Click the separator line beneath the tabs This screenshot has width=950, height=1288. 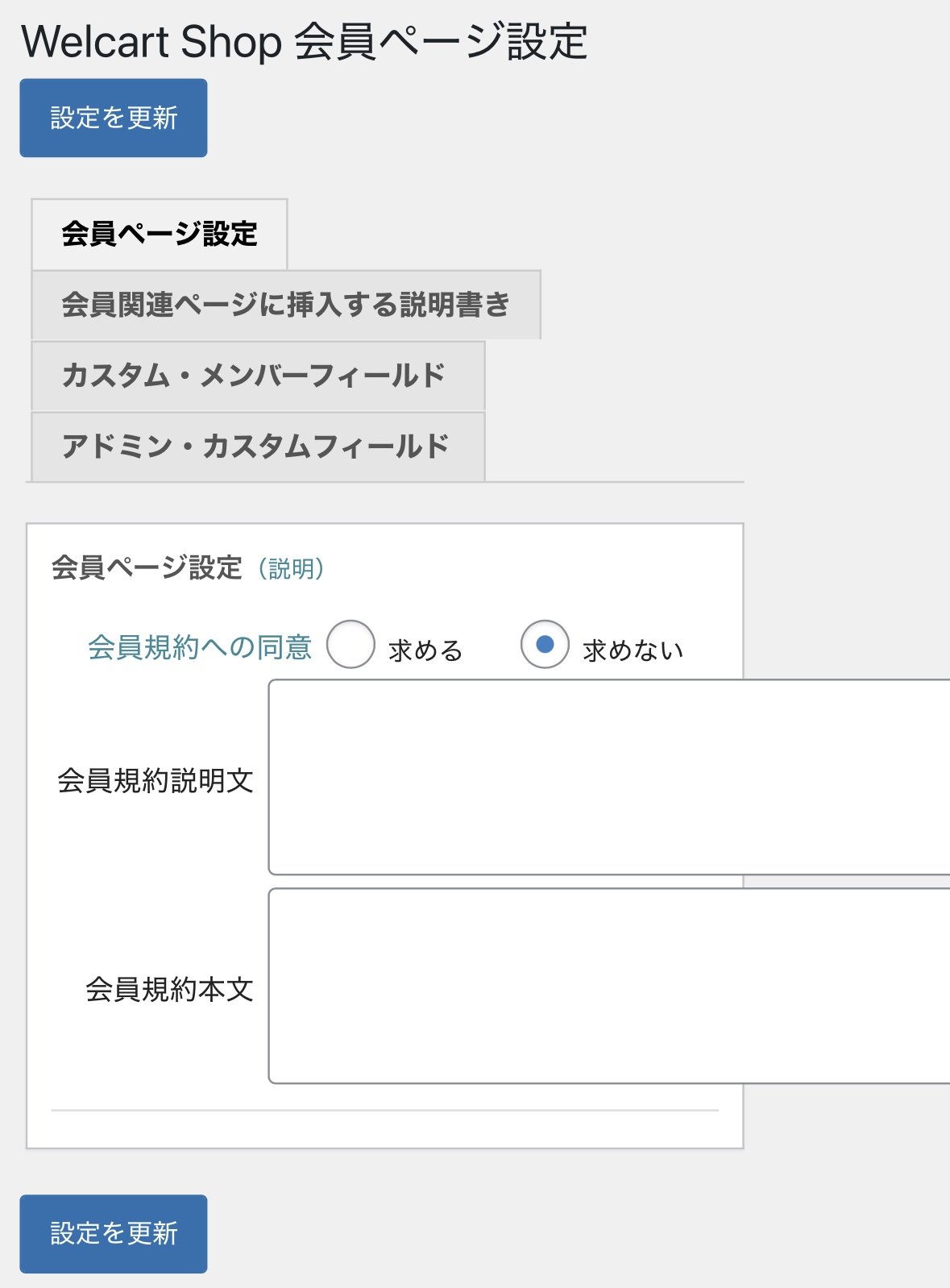point(612,482)
